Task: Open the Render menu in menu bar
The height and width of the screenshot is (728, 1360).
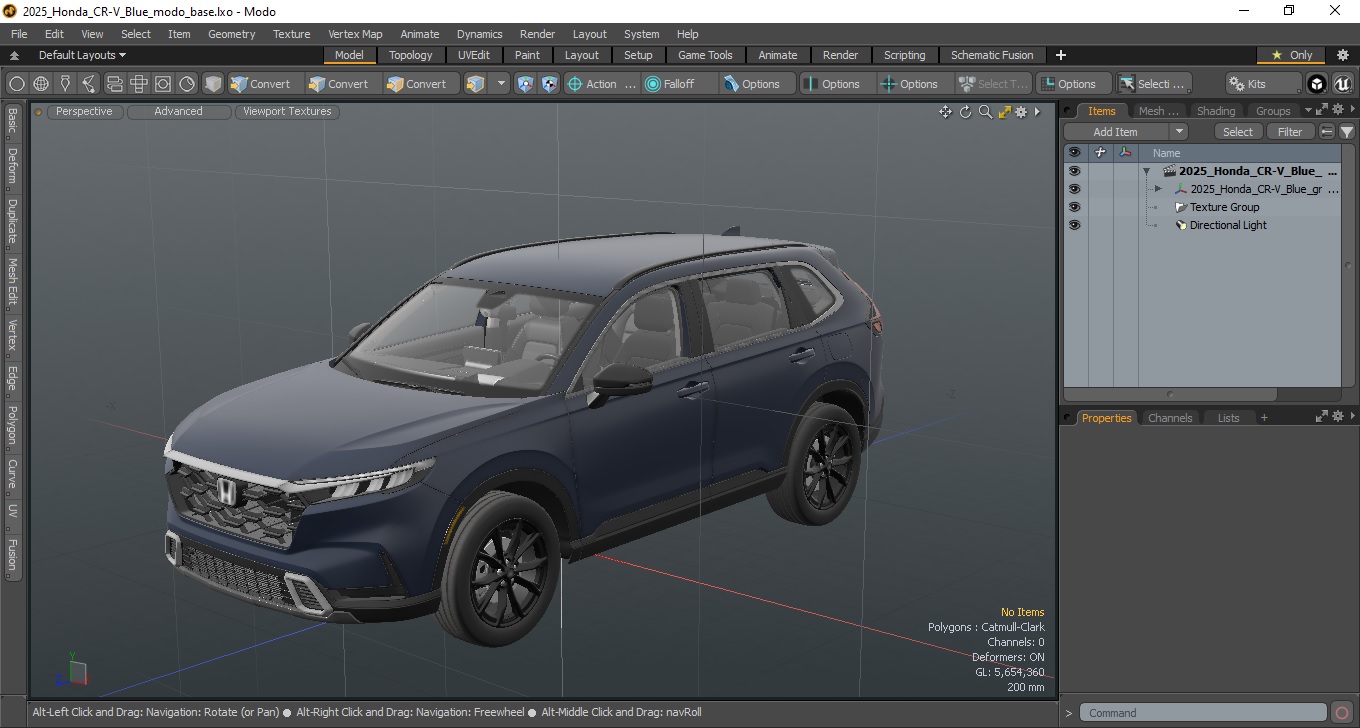Action: coord(537,34)
